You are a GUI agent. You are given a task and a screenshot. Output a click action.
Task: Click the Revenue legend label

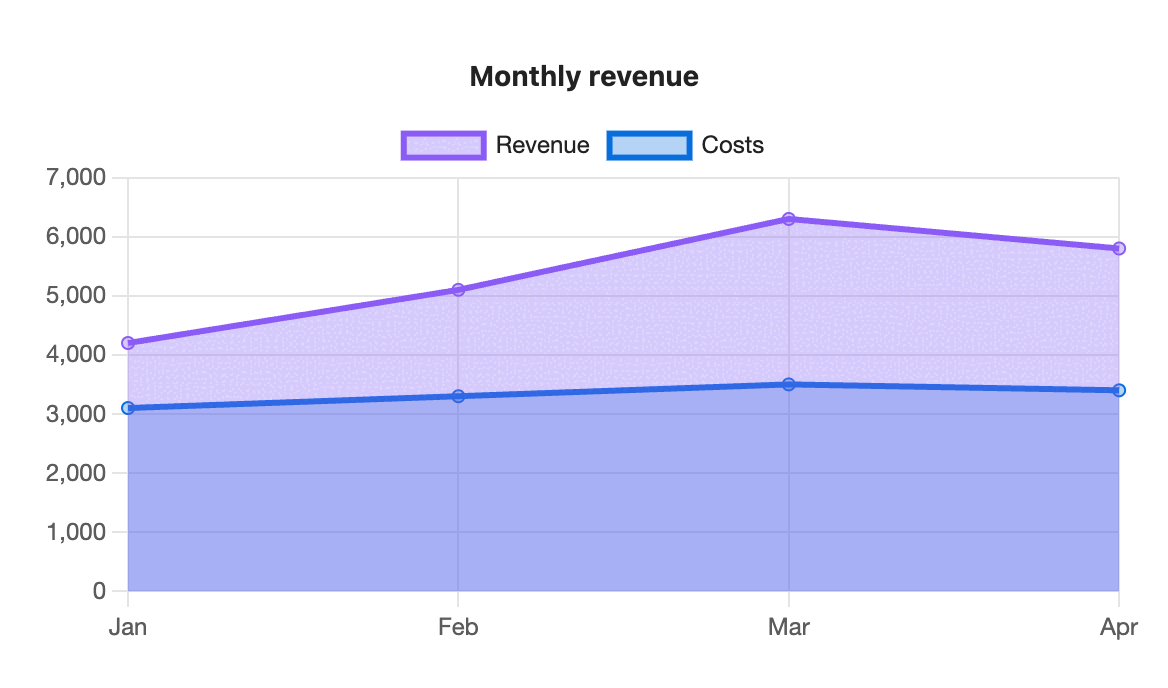542,145
